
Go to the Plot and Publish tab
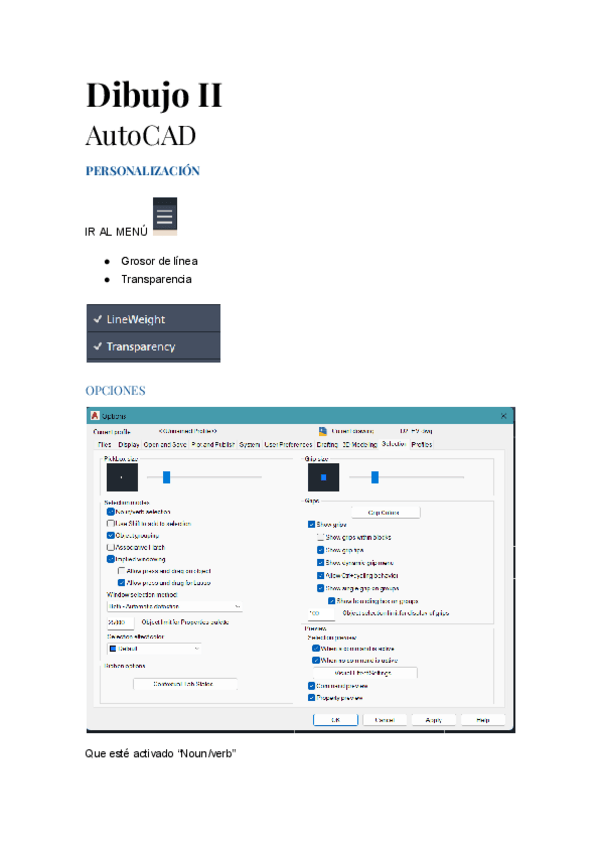(x=213, y=445)
